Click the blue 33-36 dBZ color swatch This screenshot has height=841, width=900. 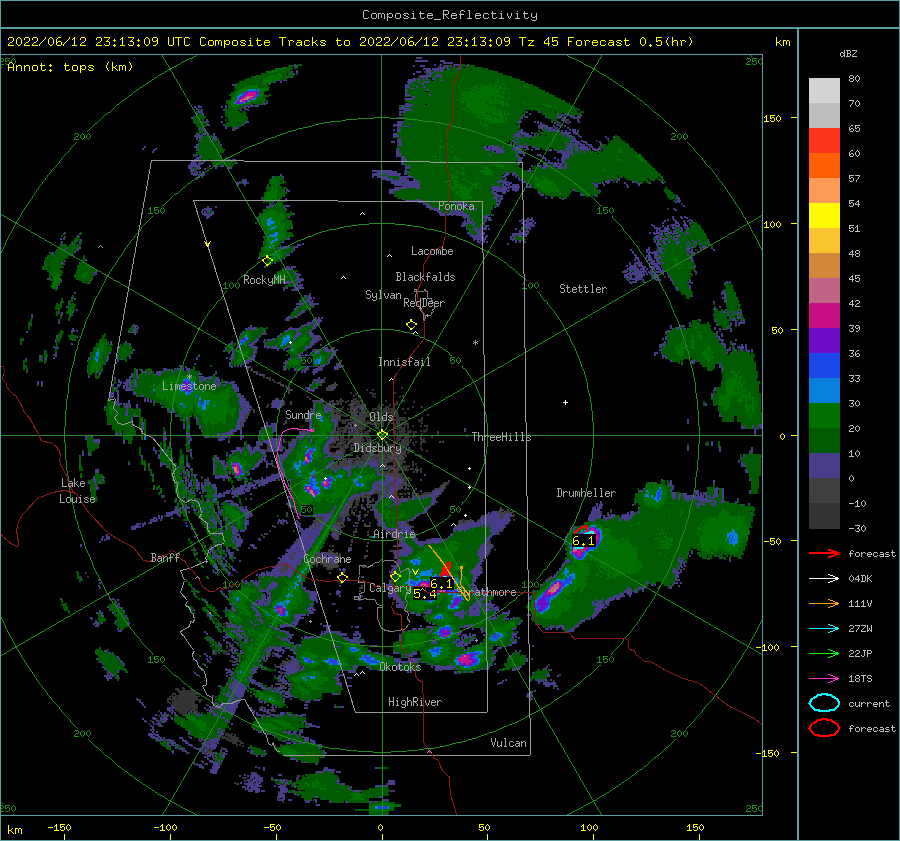[x=824, y=366]
